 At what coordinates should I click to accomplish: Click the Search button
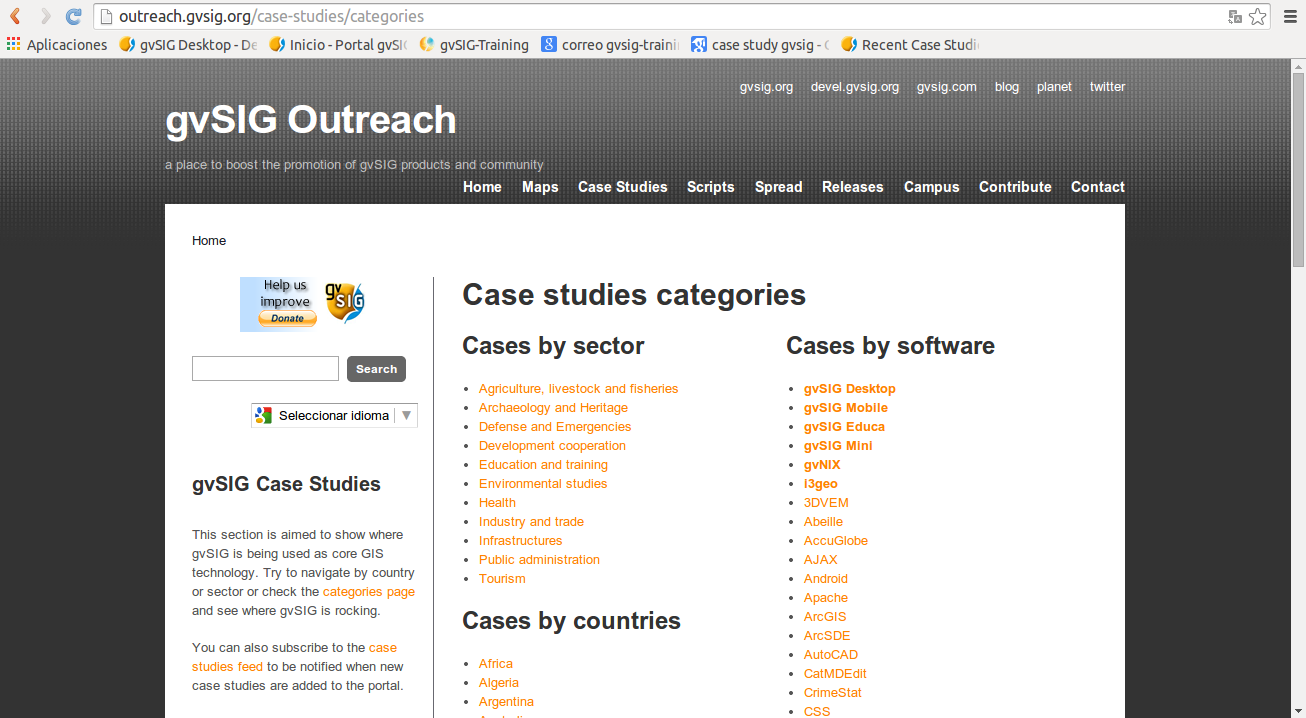pyautogui.click(x=376, y=369)
